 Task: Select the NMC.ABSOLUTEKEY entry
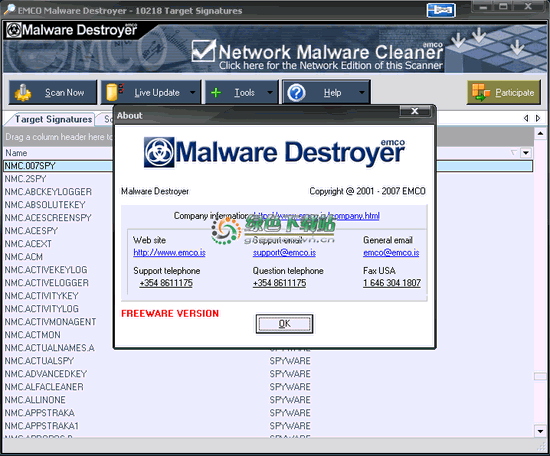45,205
